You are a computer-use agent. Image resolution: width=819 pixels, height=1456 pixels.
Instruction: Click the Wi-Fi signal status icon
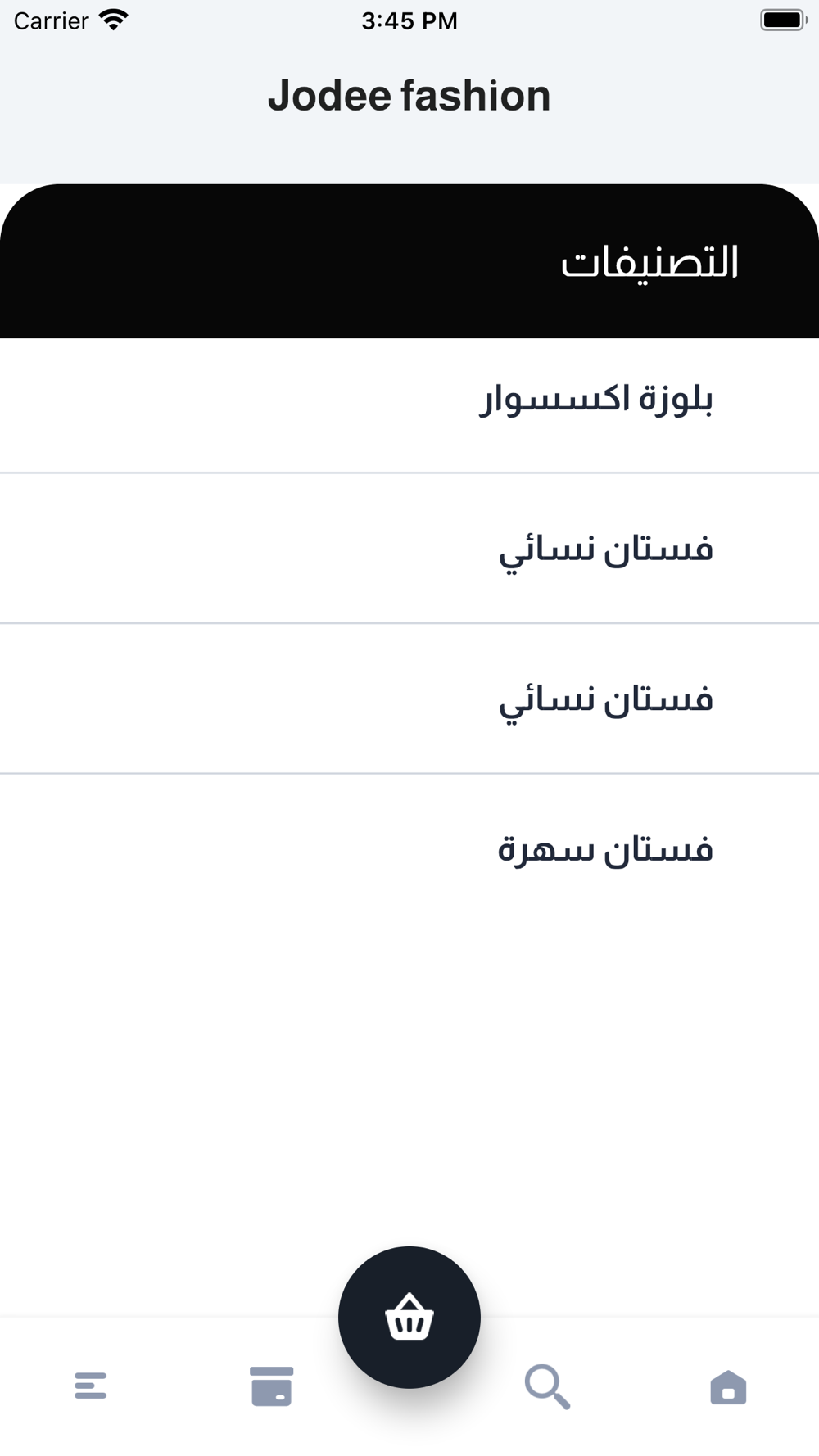tap(114, 20)
